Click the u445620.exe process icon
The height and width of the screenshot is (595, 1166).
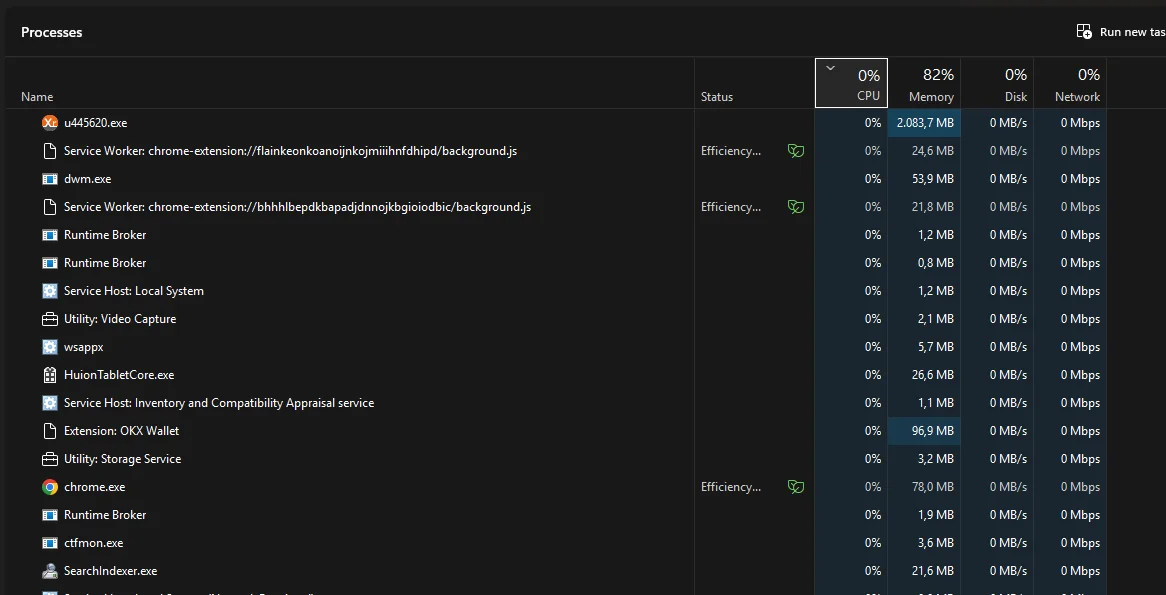50,123
